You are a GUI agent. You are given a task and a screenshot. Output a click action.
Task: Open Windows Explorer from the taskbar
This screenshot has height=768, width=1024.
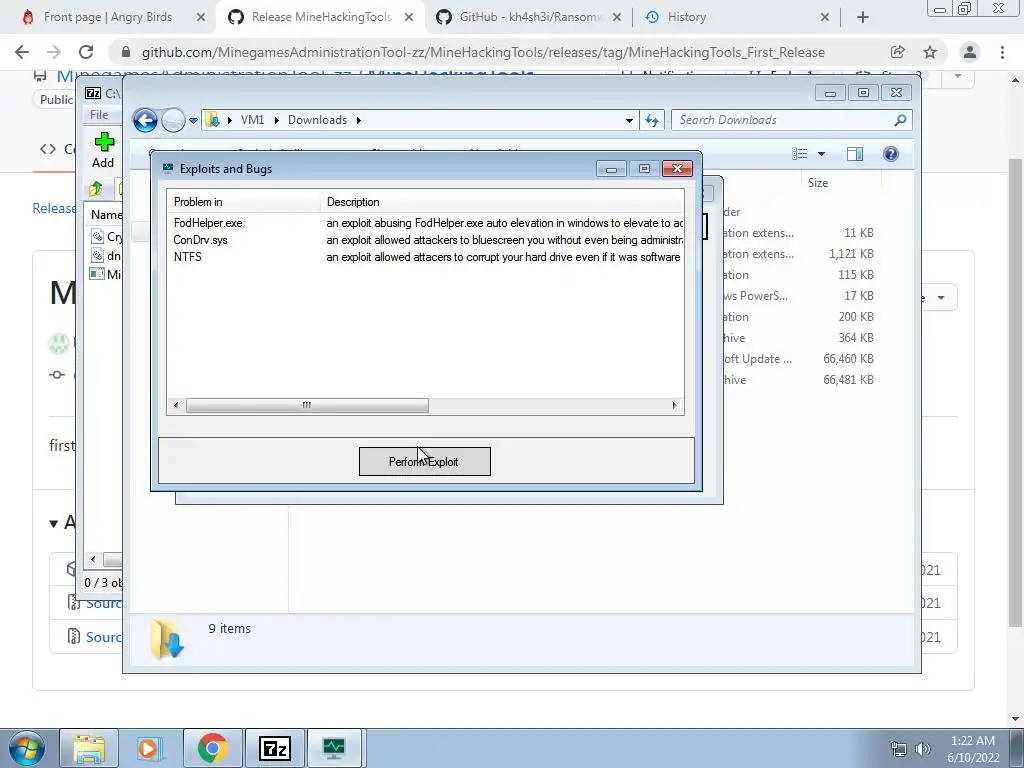coord(89,748)
